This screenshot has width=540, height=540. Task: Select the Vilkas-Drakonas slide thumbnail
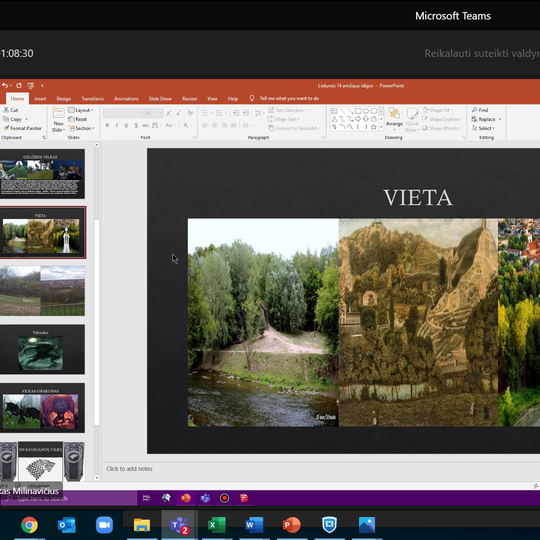tap(42, 408)
